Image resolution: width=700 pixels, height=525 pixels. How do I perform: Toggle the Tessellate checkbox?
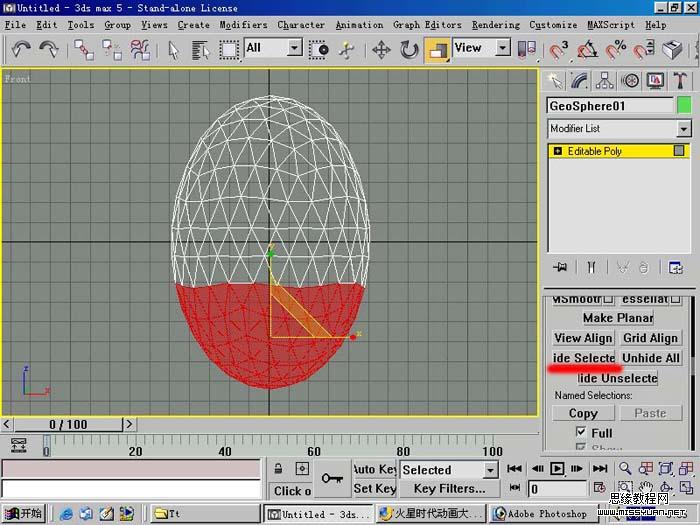tap(675, 299)
